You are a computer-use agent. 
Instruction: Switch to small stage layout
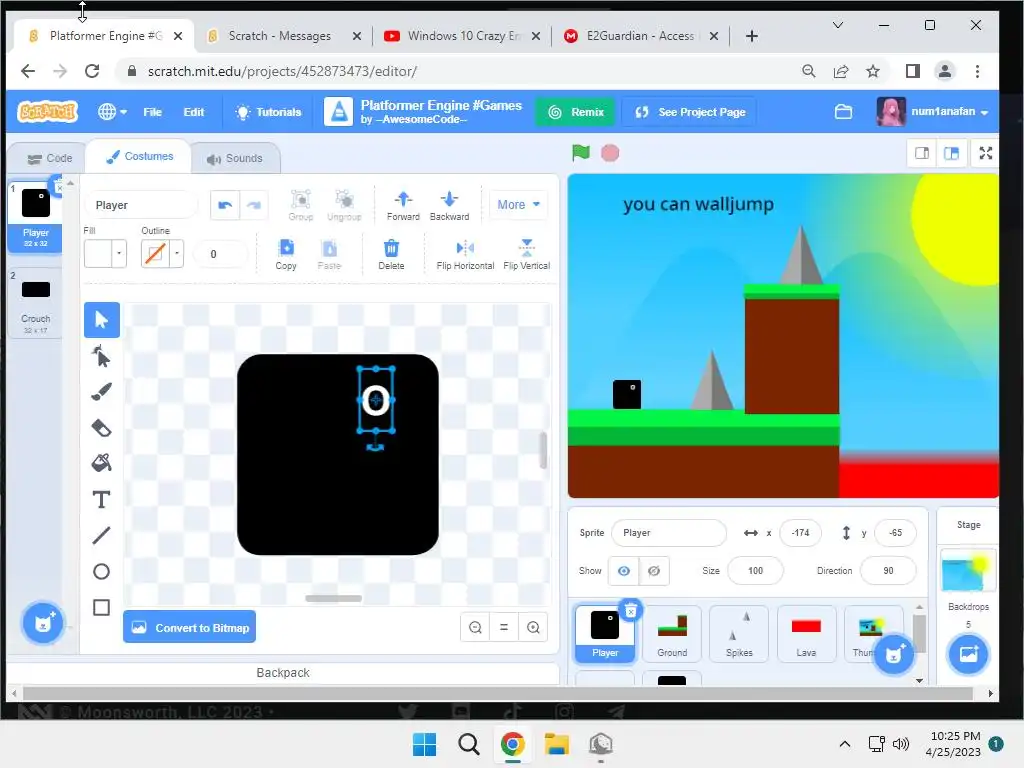(x=922, y=153)
